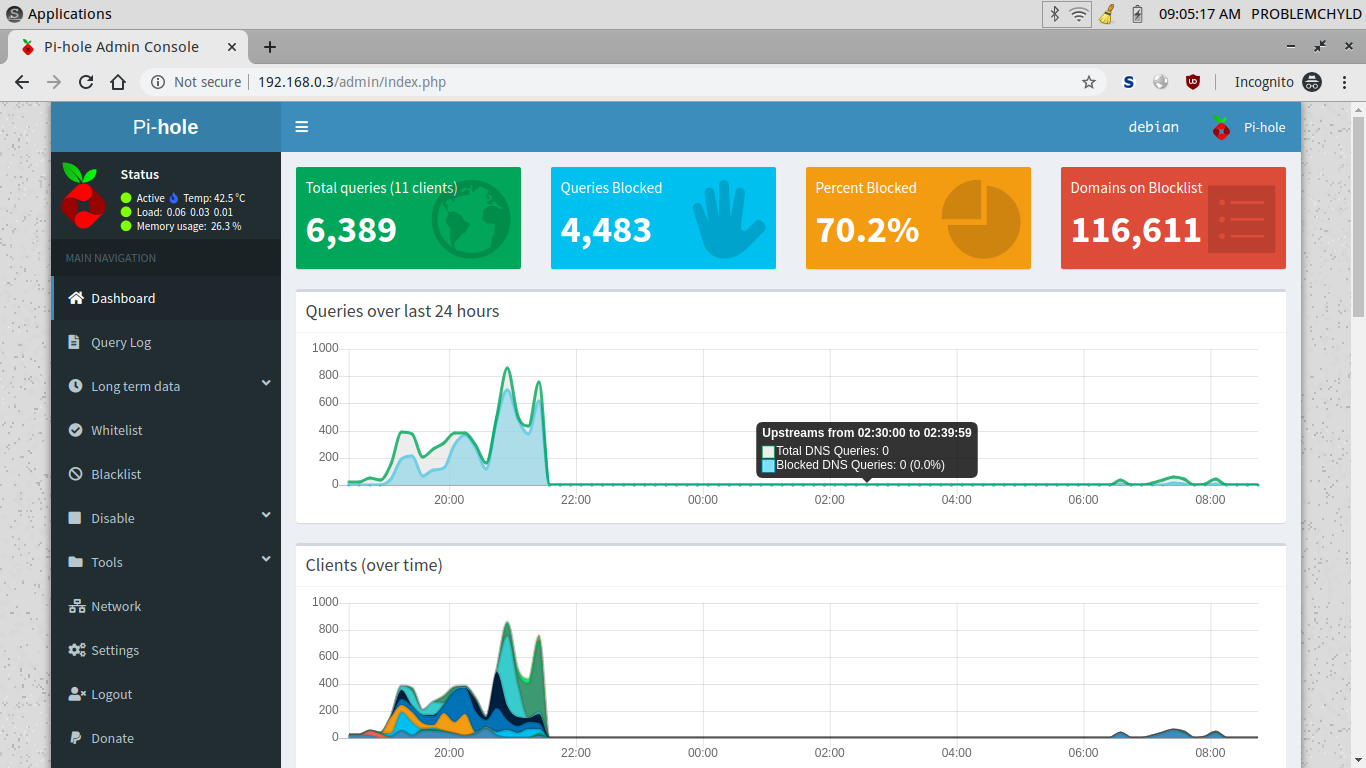
Task: Click the Logout user icon
Action: [76, 694]
